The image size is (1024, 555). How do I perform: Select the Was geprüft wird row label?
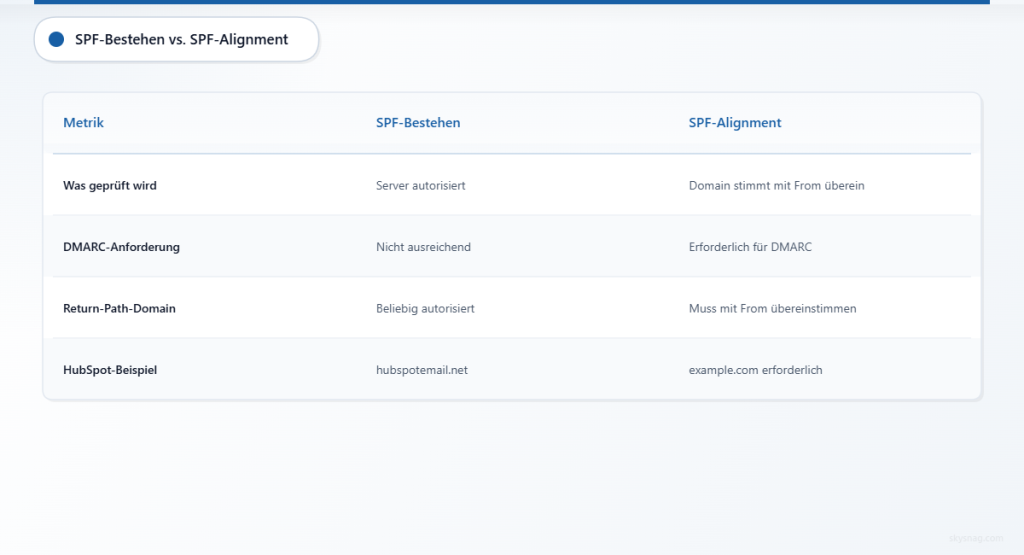(x=110, y=185)
